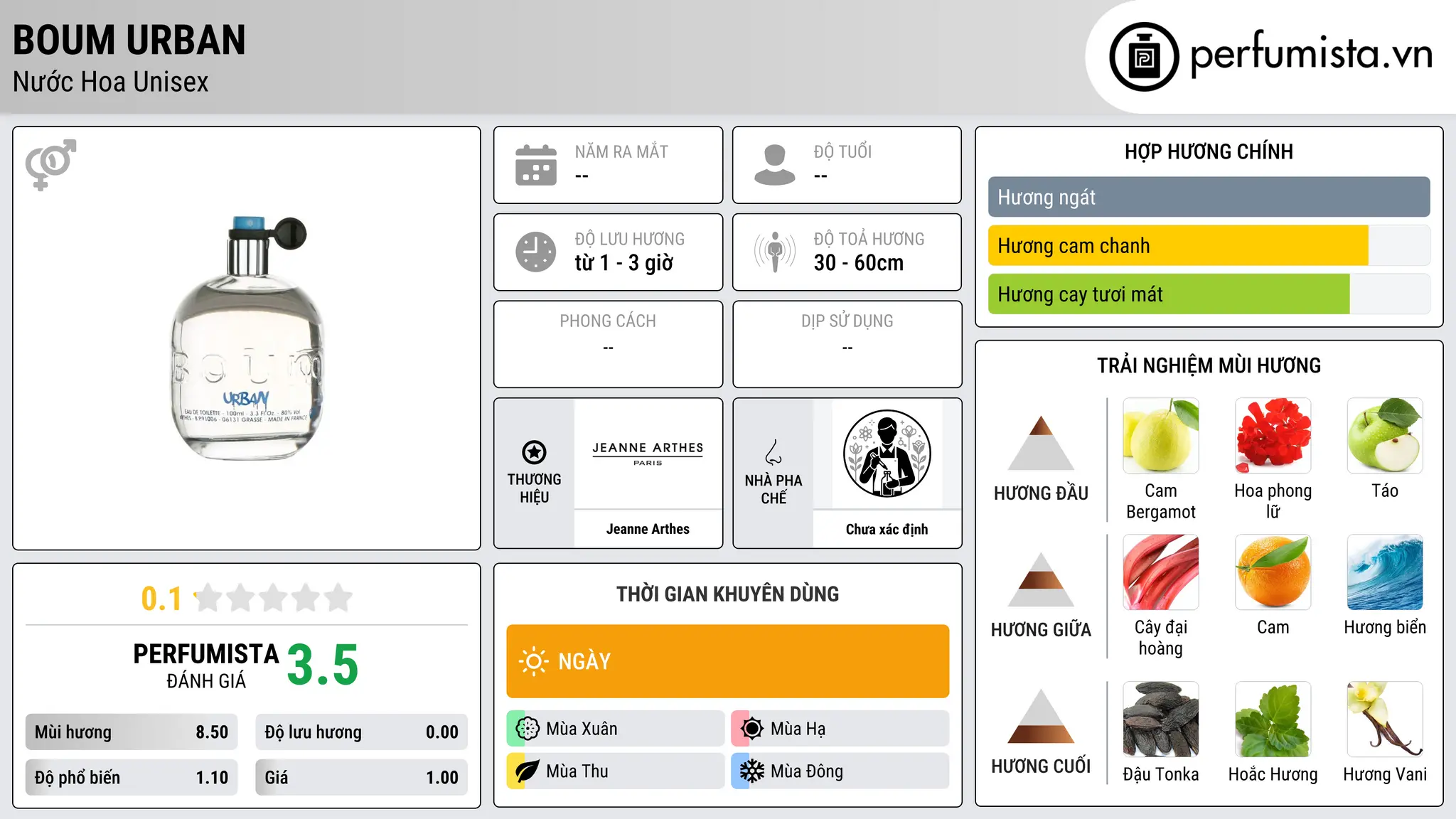Open the Đậu Tonka note image
Viewport: 1456px width, 819px height.
pos(1161,719)
